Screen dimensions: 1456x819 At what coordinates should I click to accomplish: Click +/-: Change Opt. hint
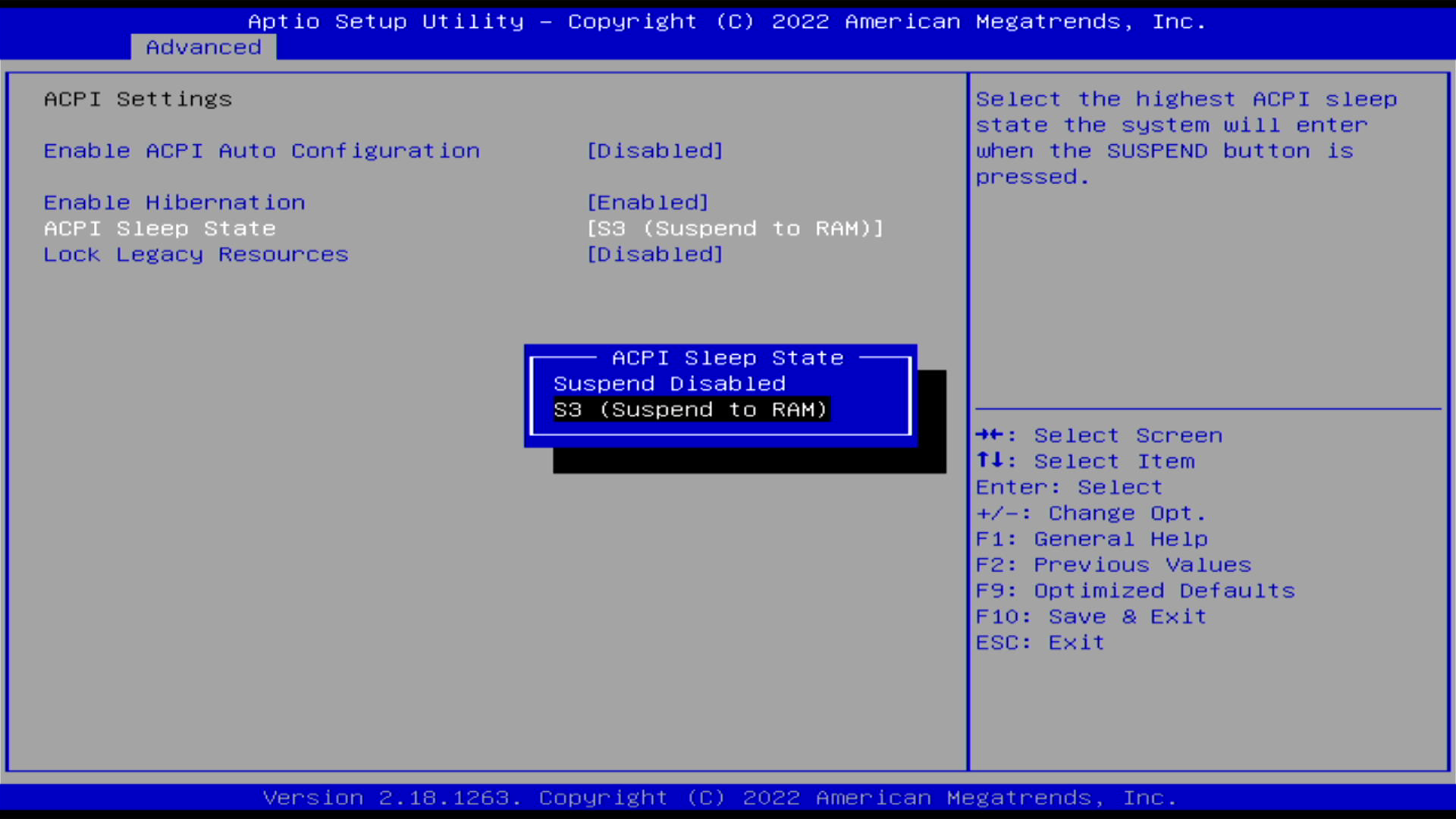pyautogui.click(x=1090, y=513)
